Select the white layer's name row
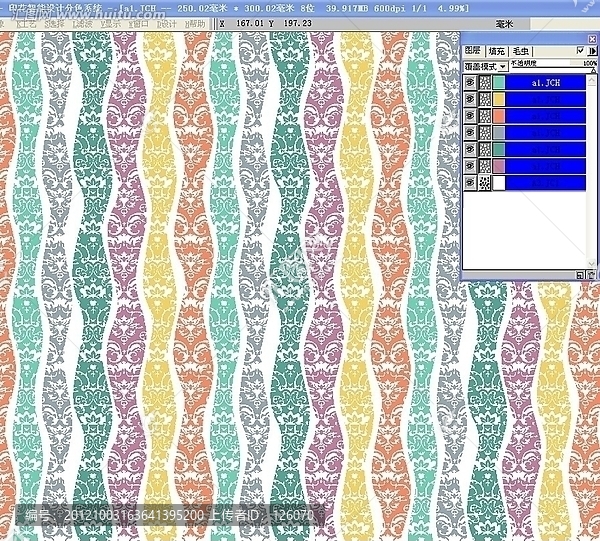Screen dimensions: 600x541 click(546, 183)
